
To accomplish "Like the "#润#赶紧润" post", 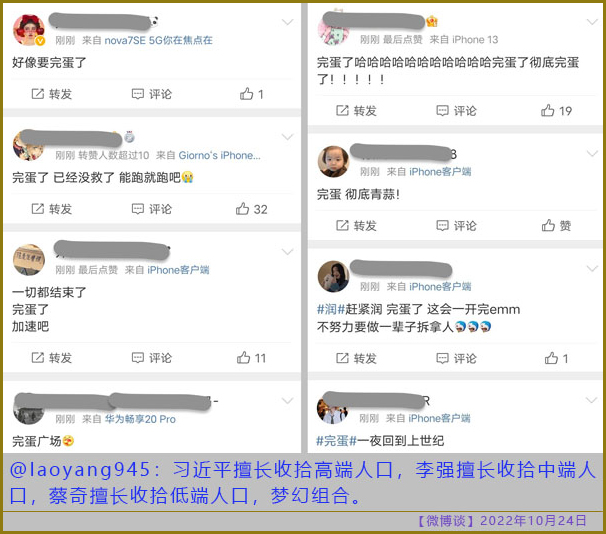I will pyautogui.click(x=556, y=358).
